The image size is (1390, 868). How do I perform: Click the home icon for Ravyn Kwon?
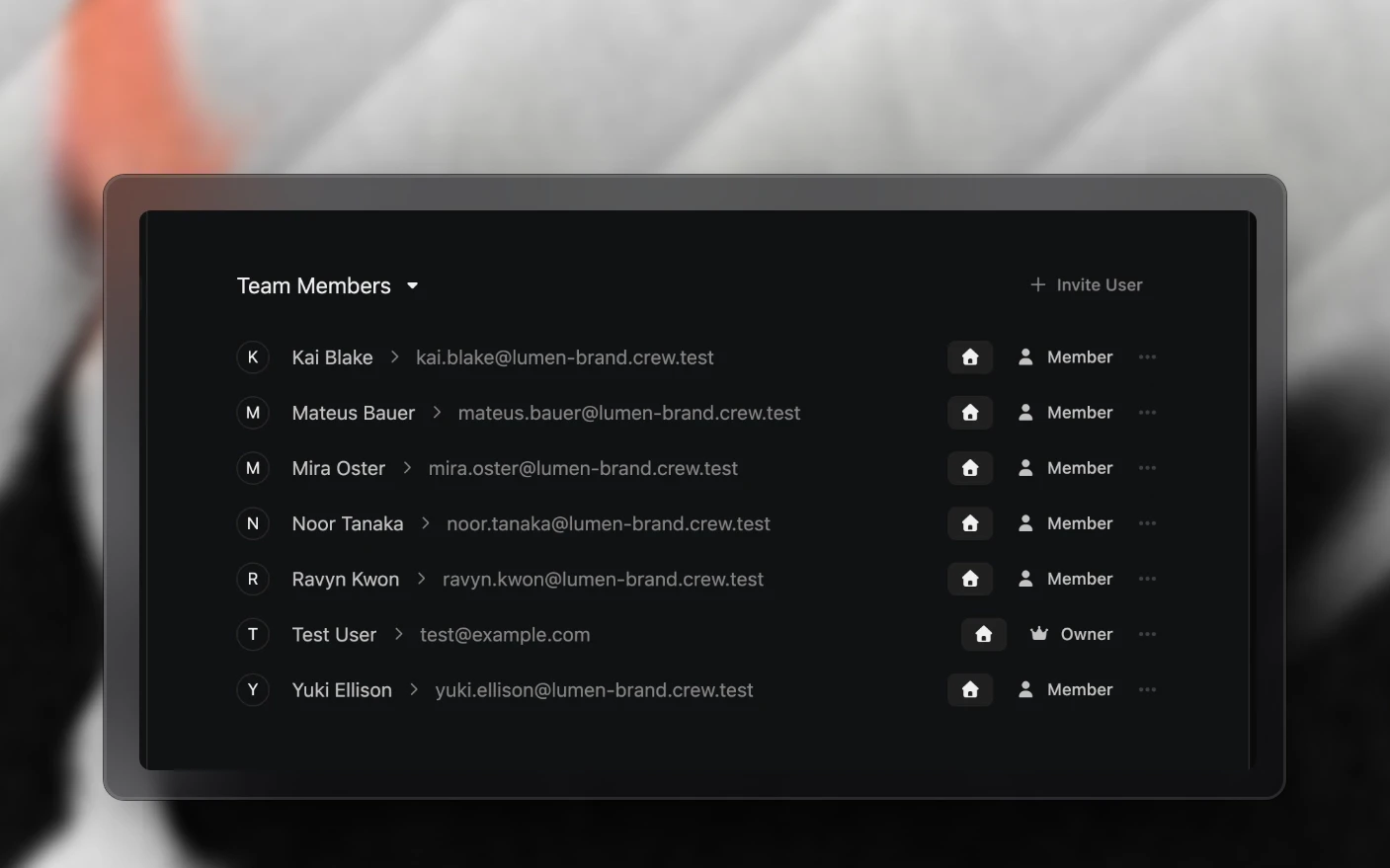(970, 579)
